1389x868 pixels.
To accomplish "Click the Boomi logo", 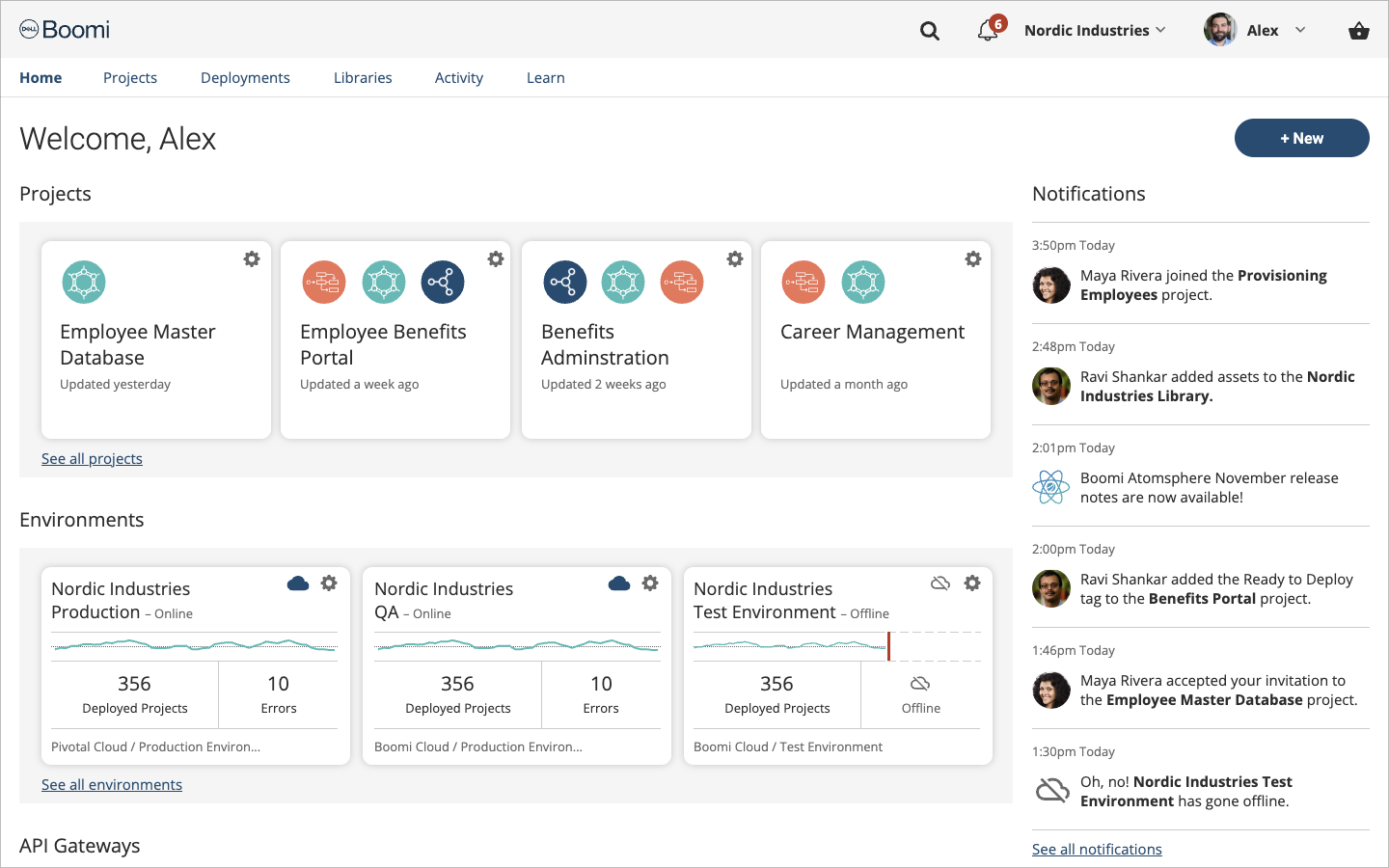I will (65, 30).
